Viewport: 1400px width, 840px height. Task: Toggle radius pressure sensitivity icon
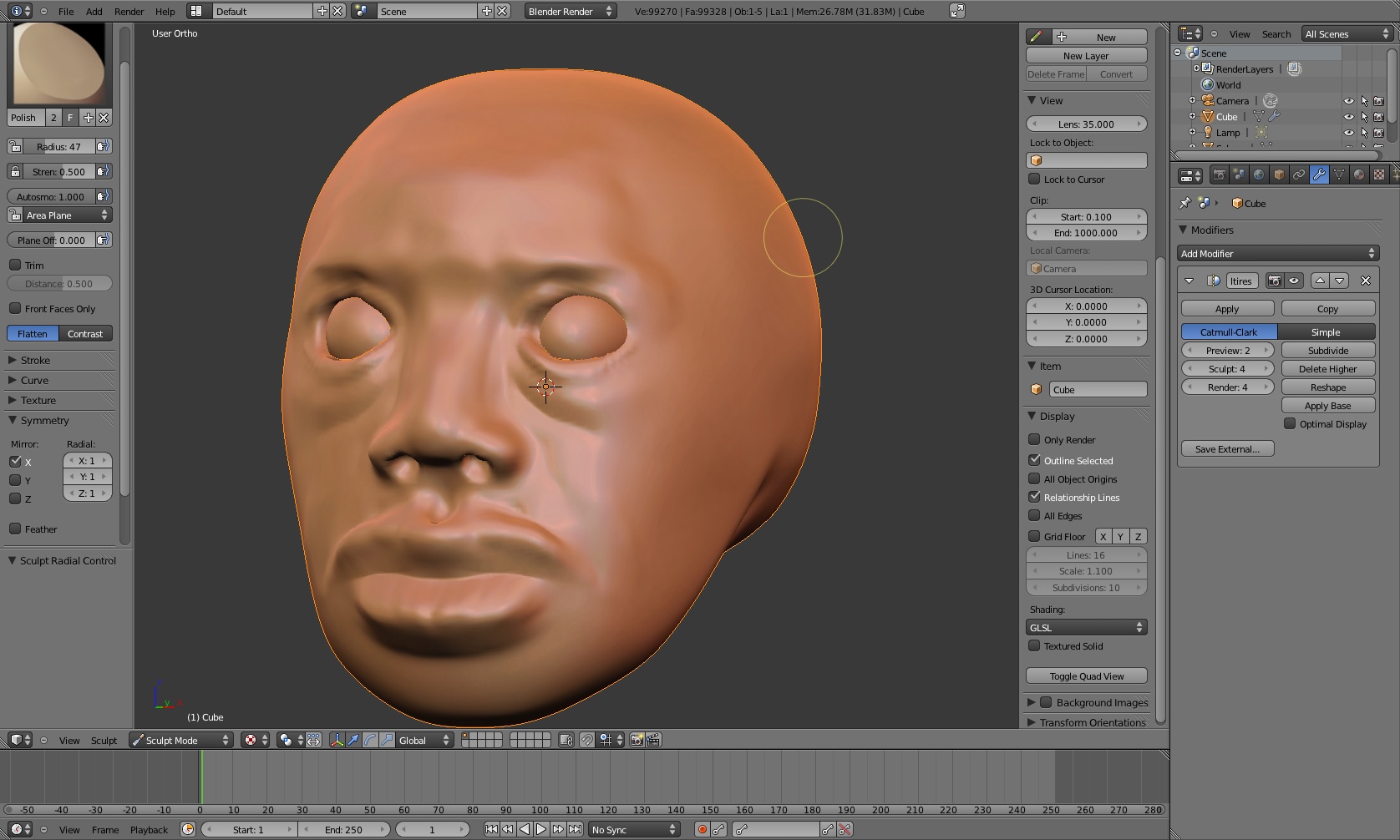(x=104, y=146)
